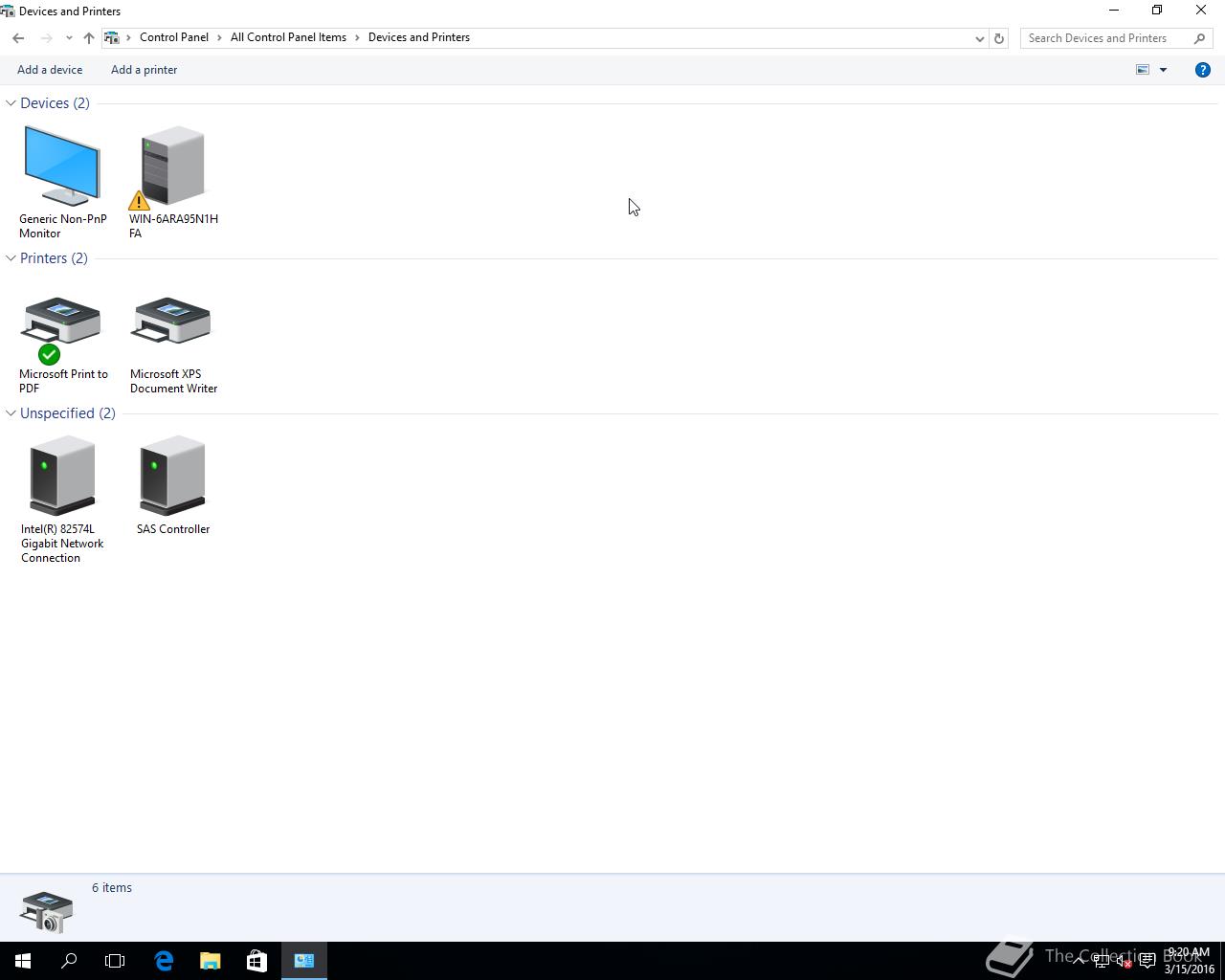
Task: Click the window title bar system icon
Action: pos(8,11)
